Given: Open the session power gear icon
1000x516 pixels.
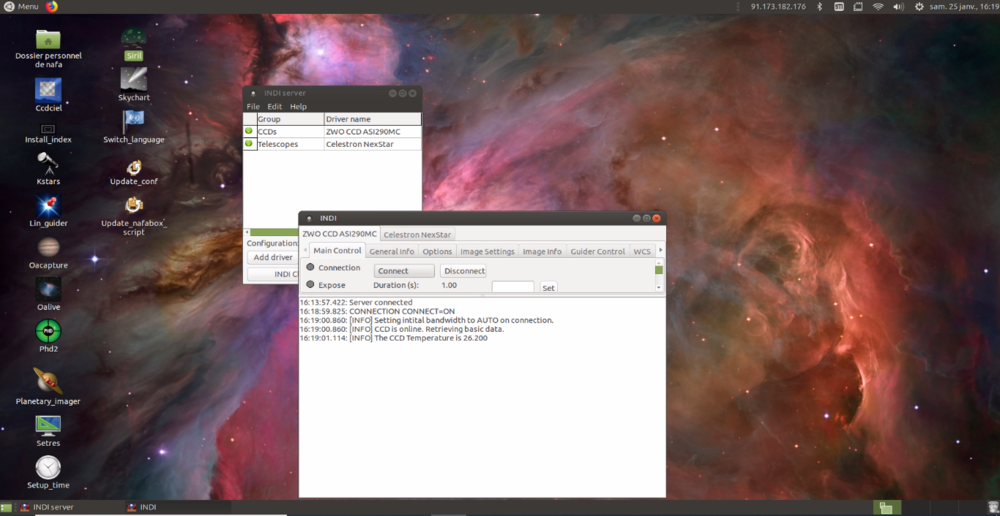Looking at the screenshot, I should coord(919,6).
